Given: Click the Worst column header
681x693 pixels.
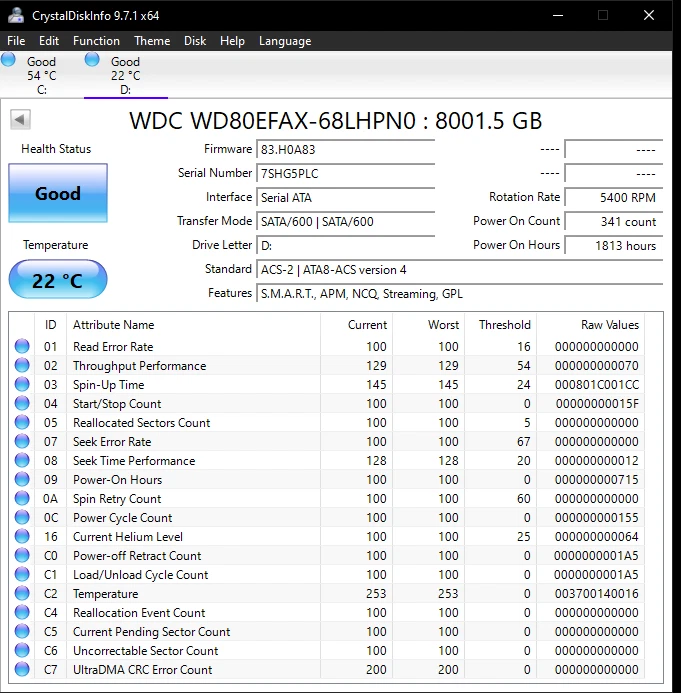Looking at the screenshot, I should tap(428, 325).
